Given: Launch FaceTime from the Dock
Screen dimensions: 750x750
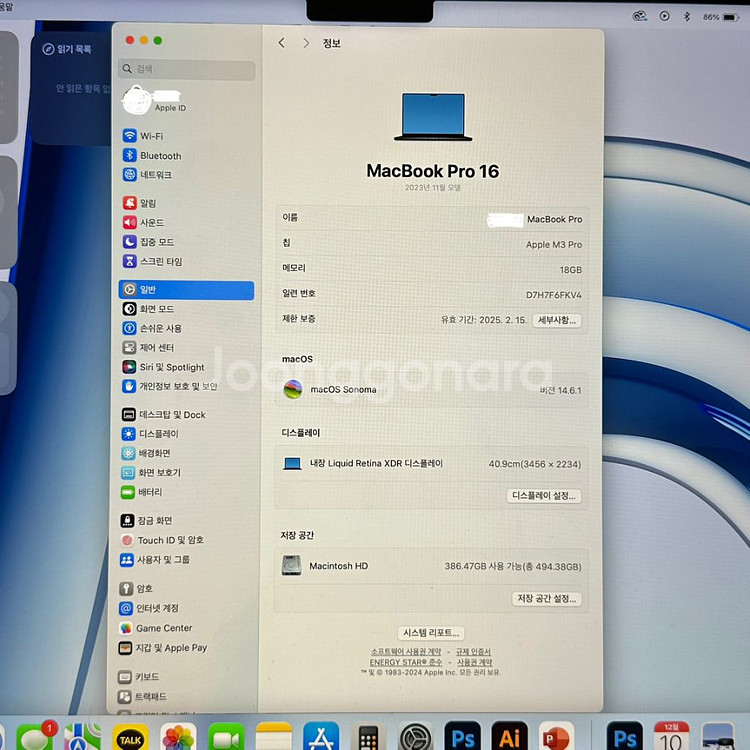Looking at the screenshot, I should coord(226,737).
